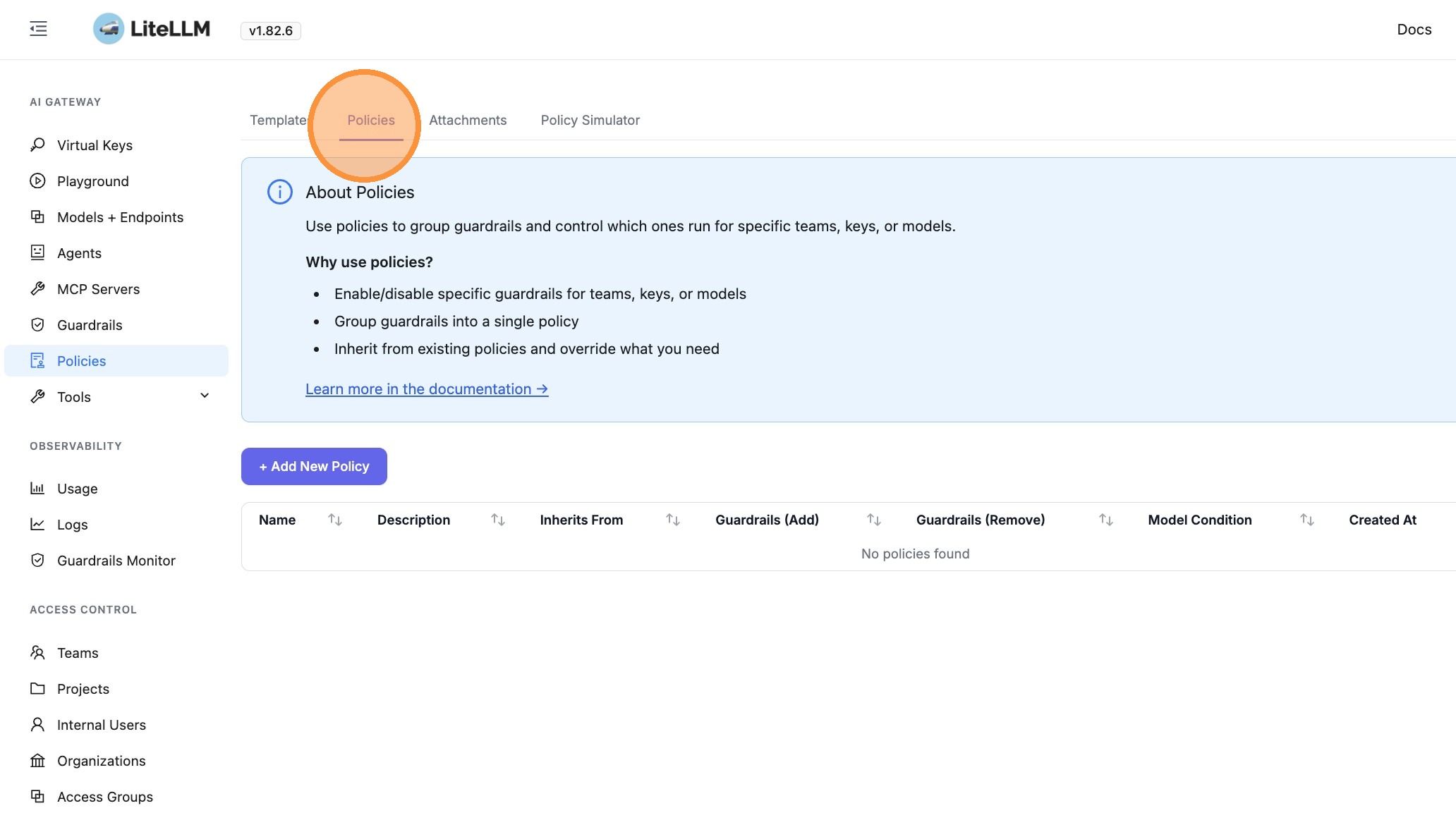Toggle sorting on the Name column

(x=335, y=520)
